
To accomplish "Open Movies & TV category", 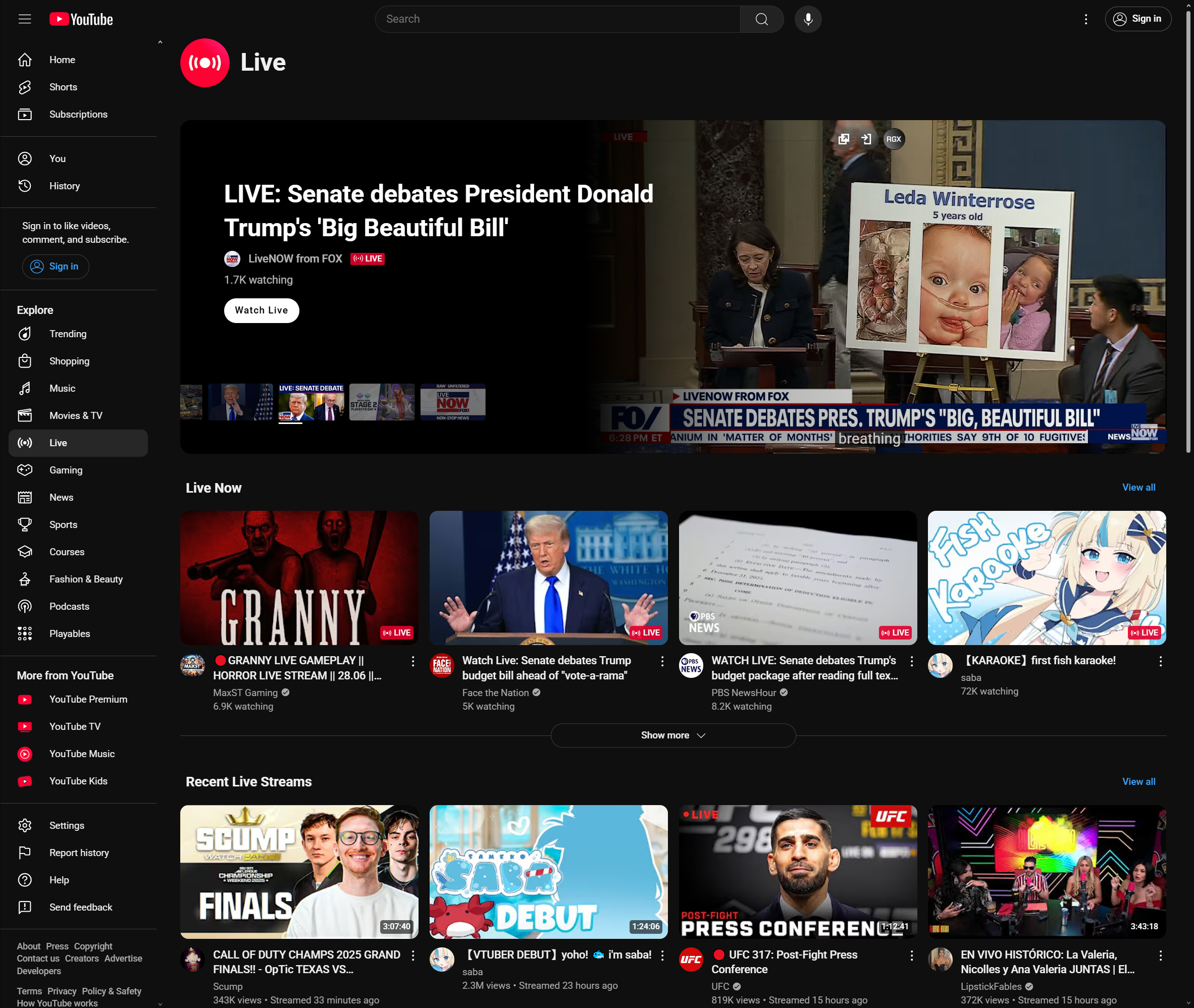I will coord(78,415).
